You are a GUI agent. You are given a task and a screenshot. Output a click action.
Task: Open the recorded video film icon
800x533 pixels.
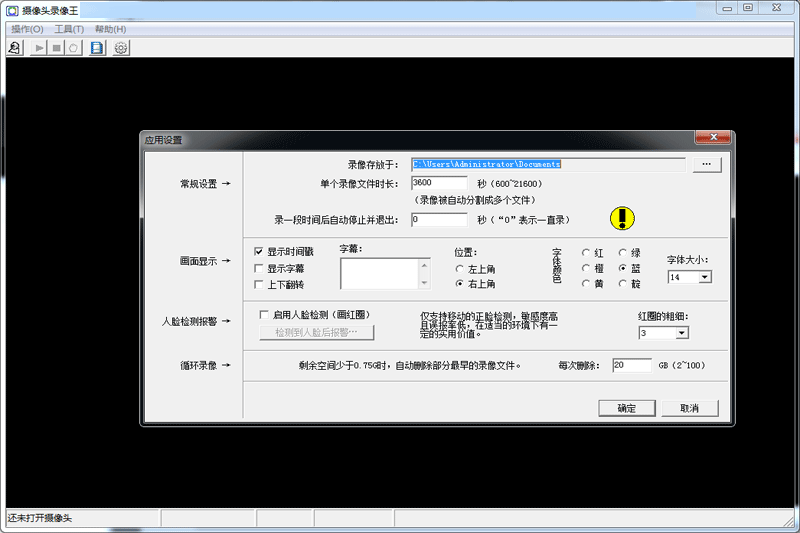(x=97, y=48)
